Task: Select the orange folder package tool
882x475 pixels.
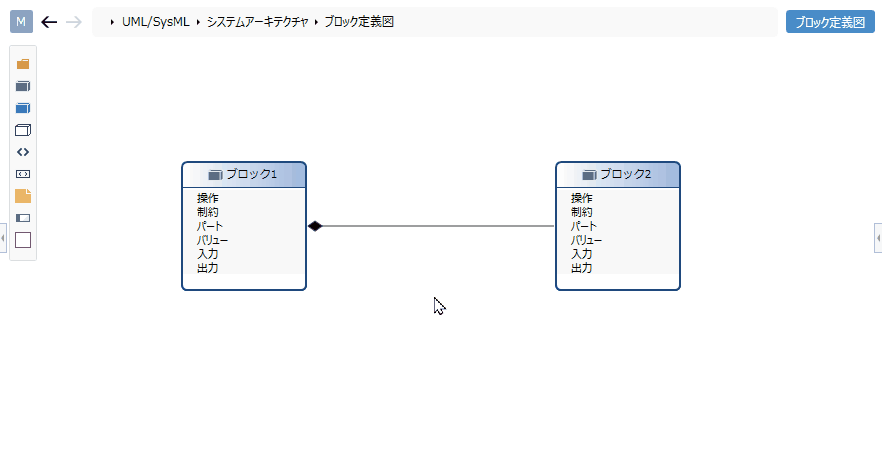Action: point(23,64)
